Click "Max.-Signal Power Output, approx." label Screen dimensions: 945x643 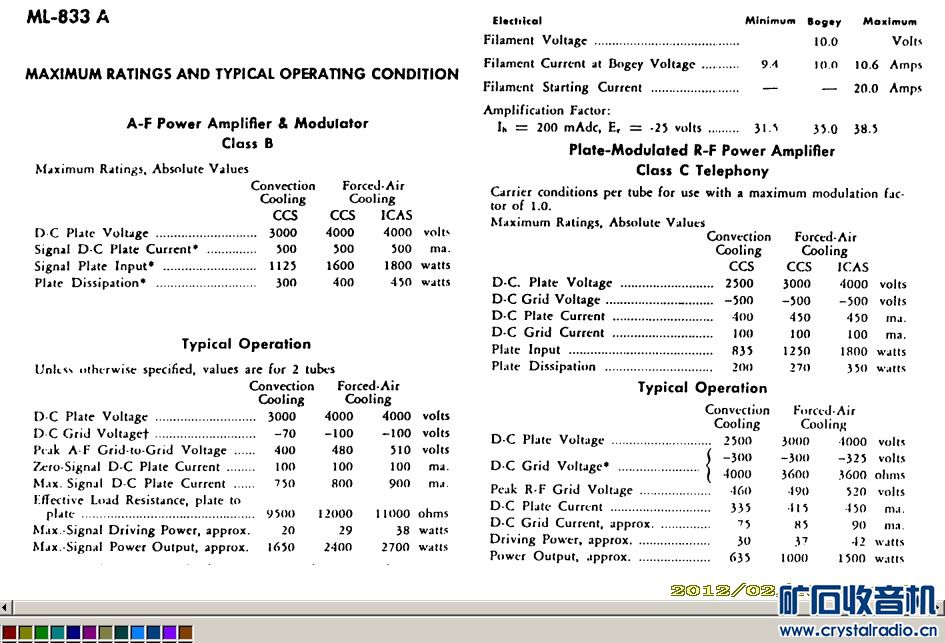tap(140, 547)
